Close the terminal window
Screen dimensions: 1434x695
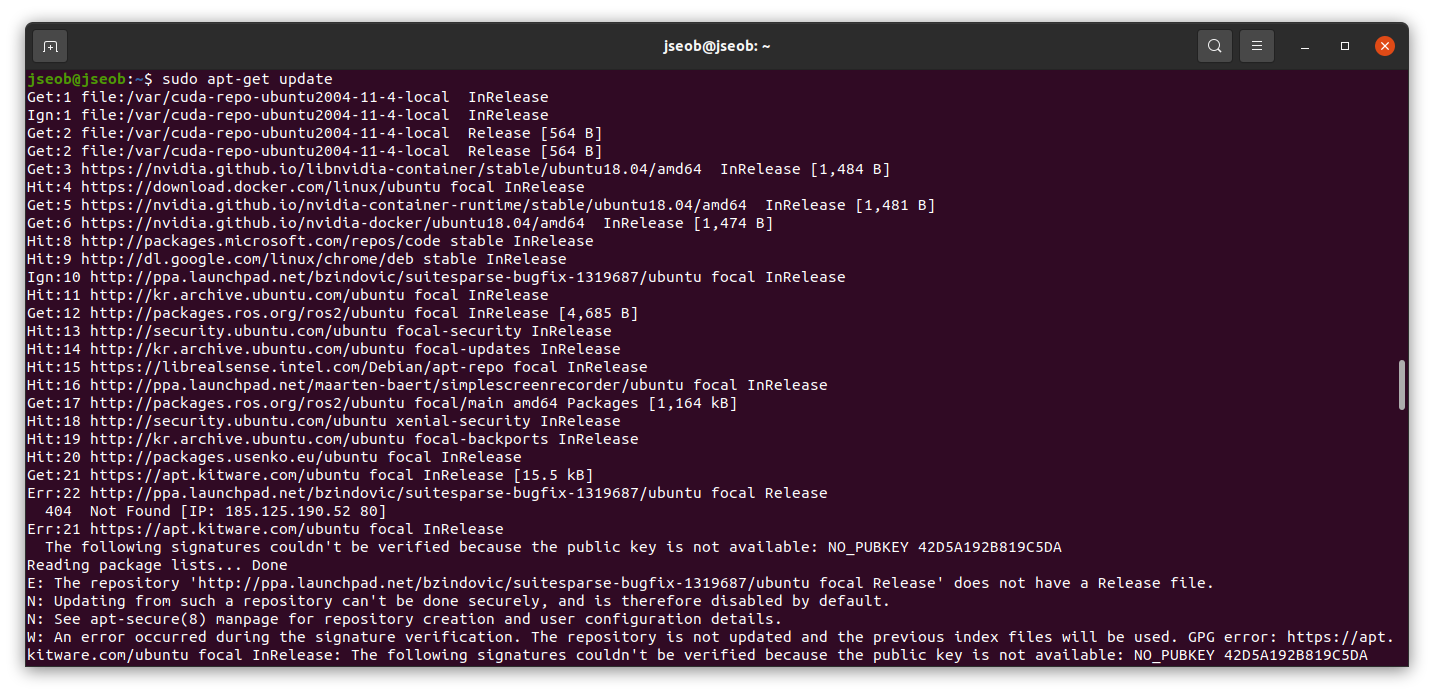(x=1384, y=46)
